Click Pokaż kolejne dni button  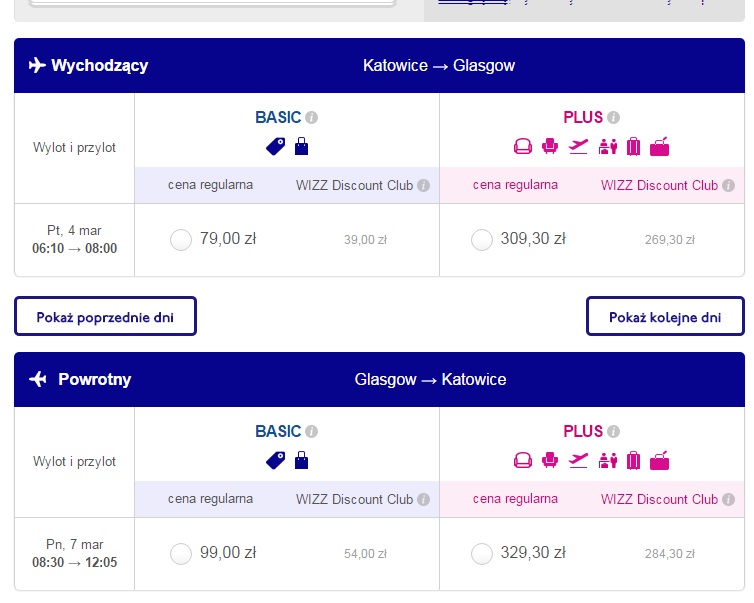tap(665, 316)
